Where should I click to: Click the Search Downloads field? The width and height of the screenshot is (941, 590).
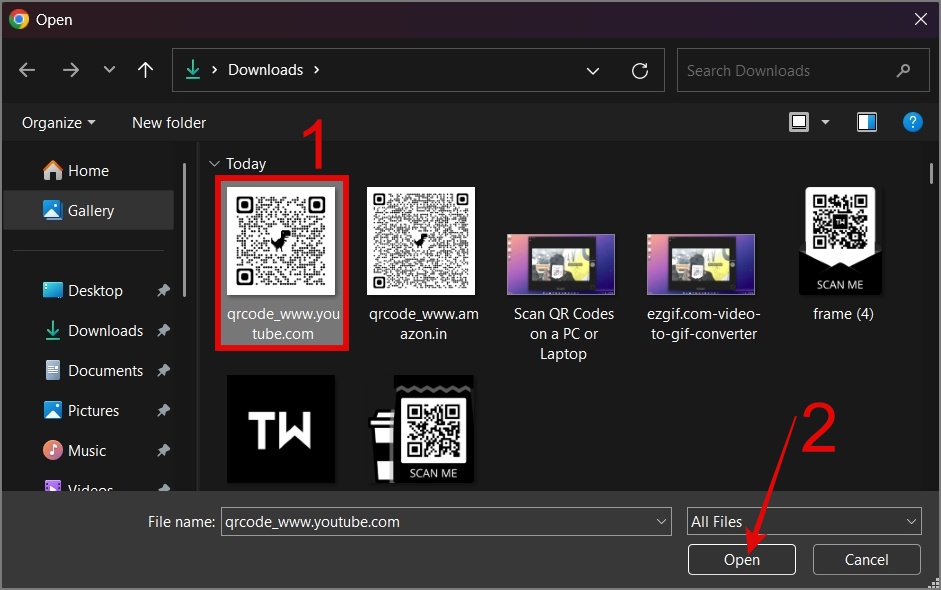coord(785,71)
